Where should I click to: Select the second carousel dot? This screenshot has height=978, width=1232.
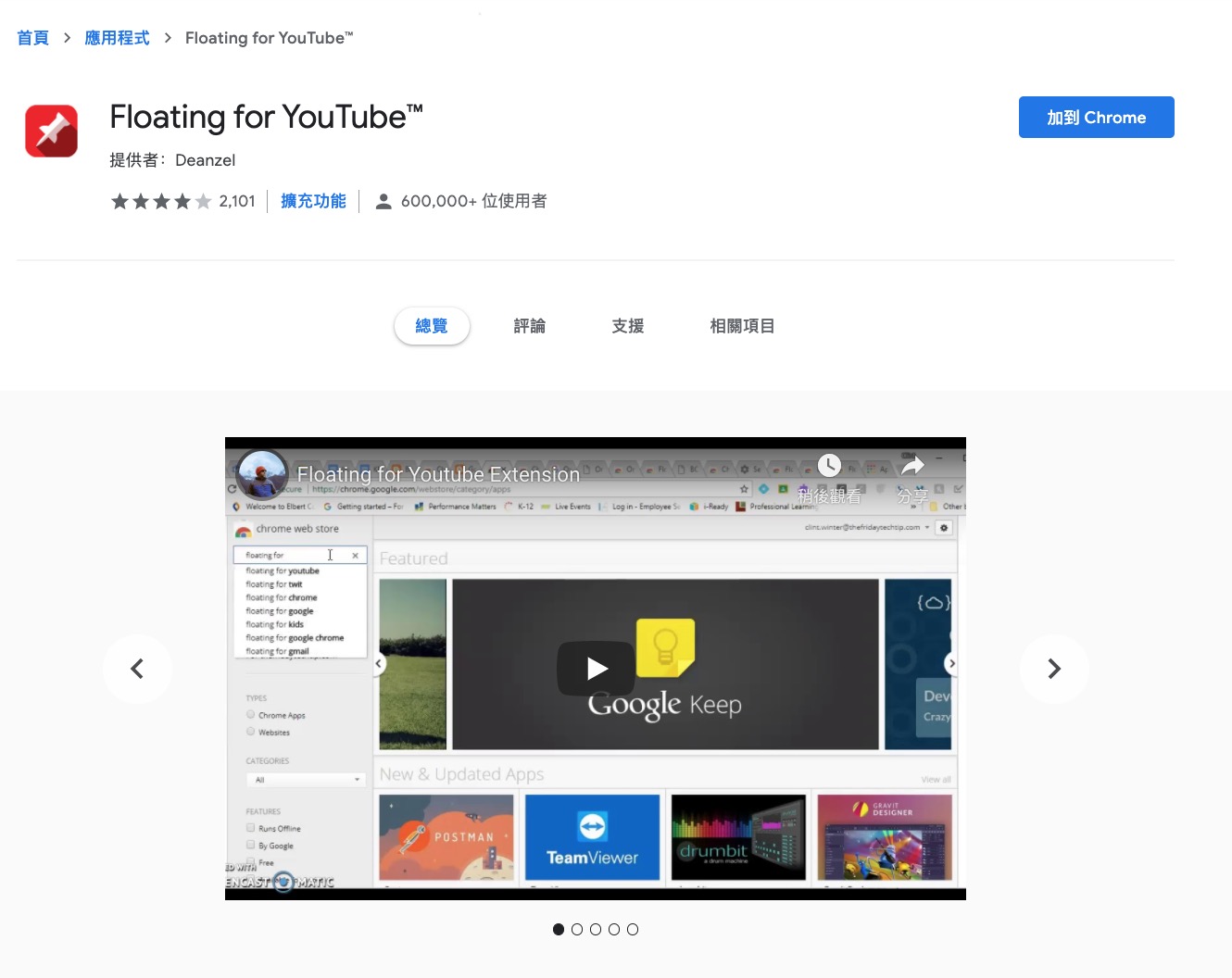[x=577, y=929]
